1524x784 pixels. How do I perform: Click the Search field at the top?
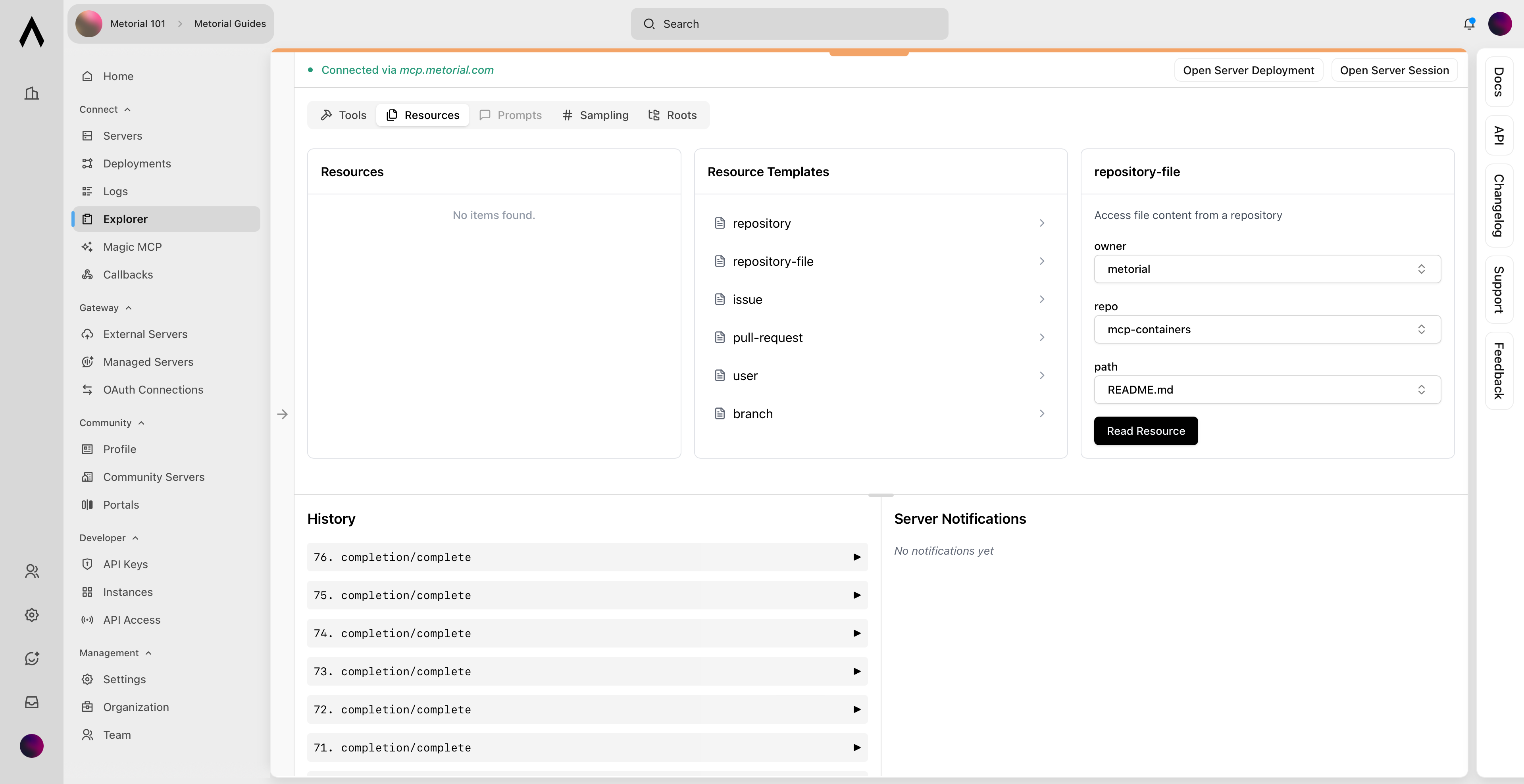(x=789, y=24)
